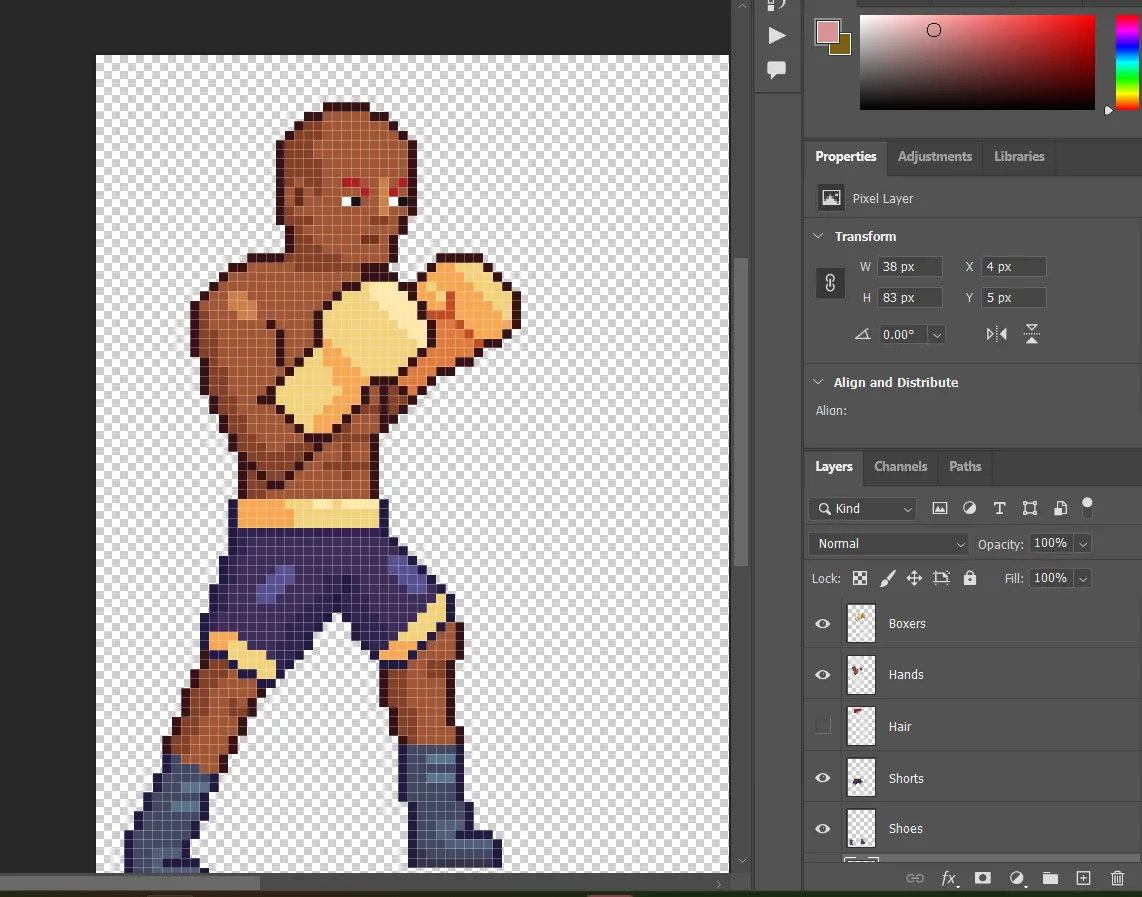This screenshot has height=897, width=1142.
Task: Open the Normal blend mode dropdown
Action: [888, 544]
